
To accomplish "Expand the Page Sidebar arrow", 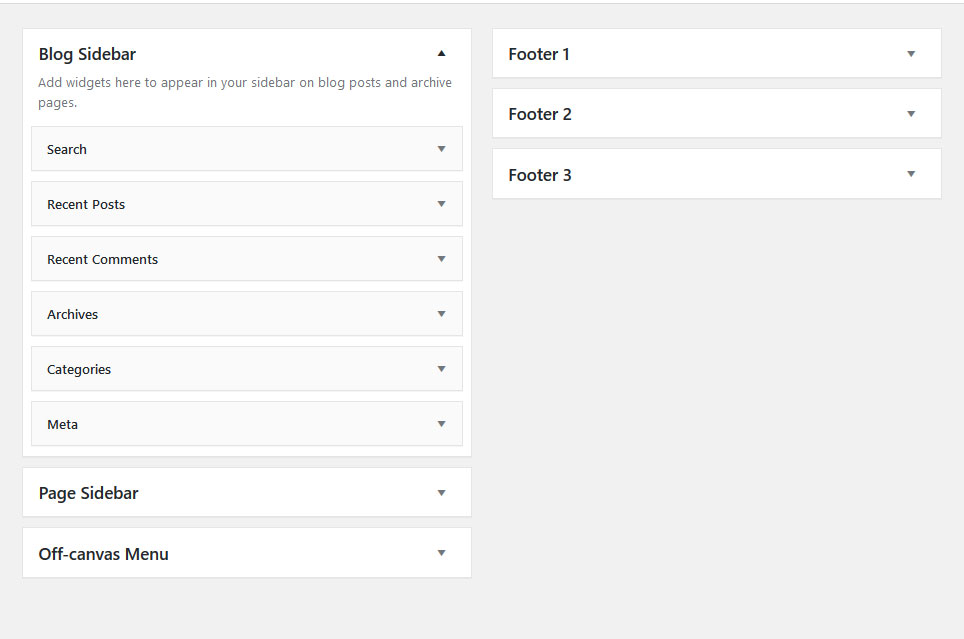I will (x=441, y=493).
